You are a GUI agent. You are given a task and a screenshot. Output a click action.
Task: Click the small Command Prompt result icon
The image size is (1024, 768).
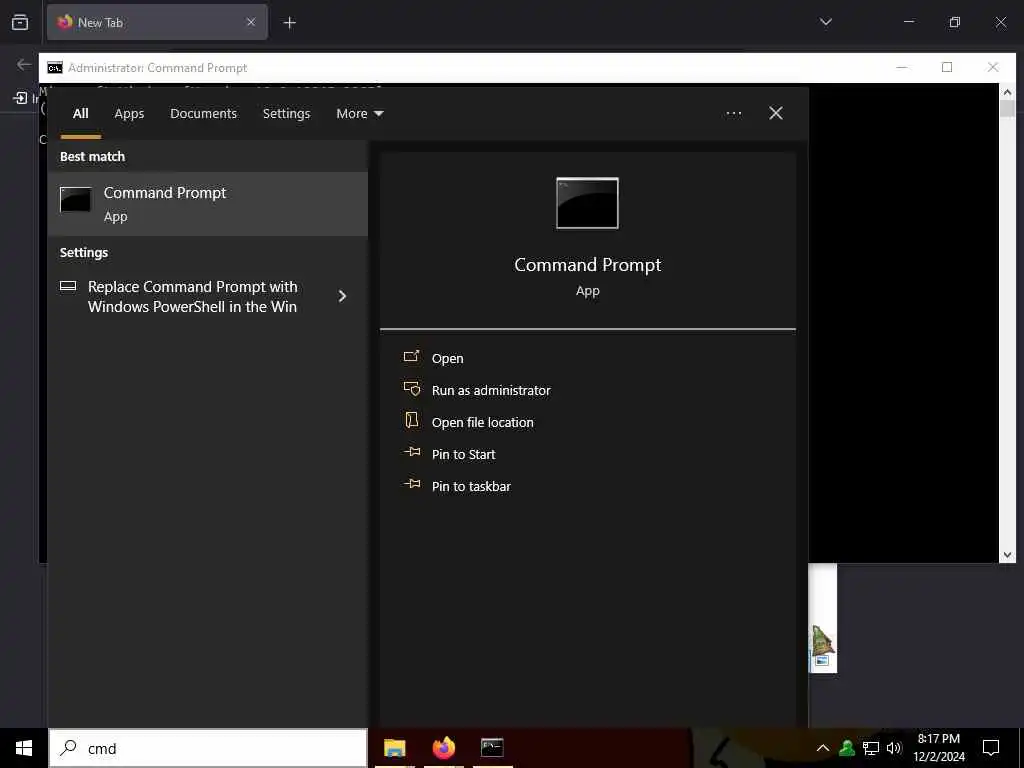(76, 200)
